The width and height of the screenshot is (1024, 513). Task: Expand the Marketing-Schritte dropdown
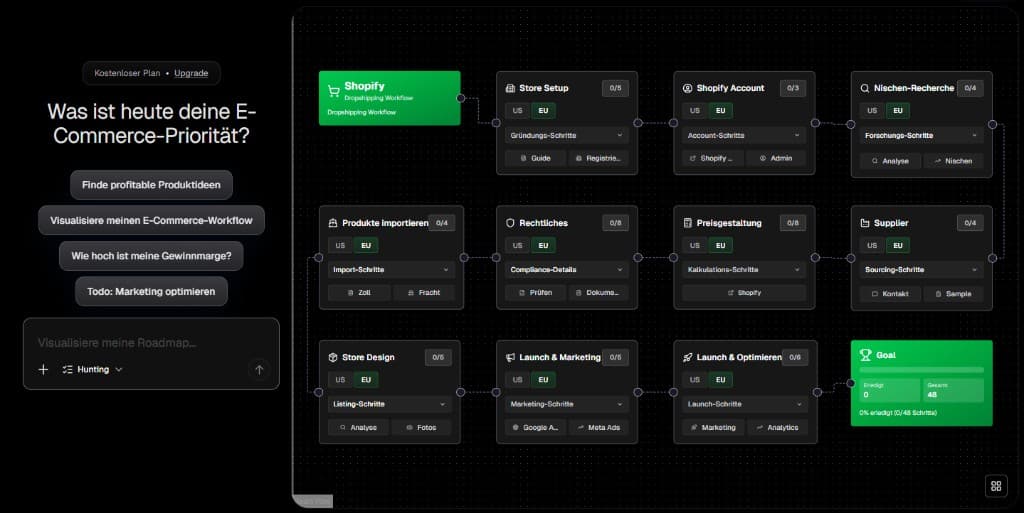pyautogui.click(x=566, y=405)
